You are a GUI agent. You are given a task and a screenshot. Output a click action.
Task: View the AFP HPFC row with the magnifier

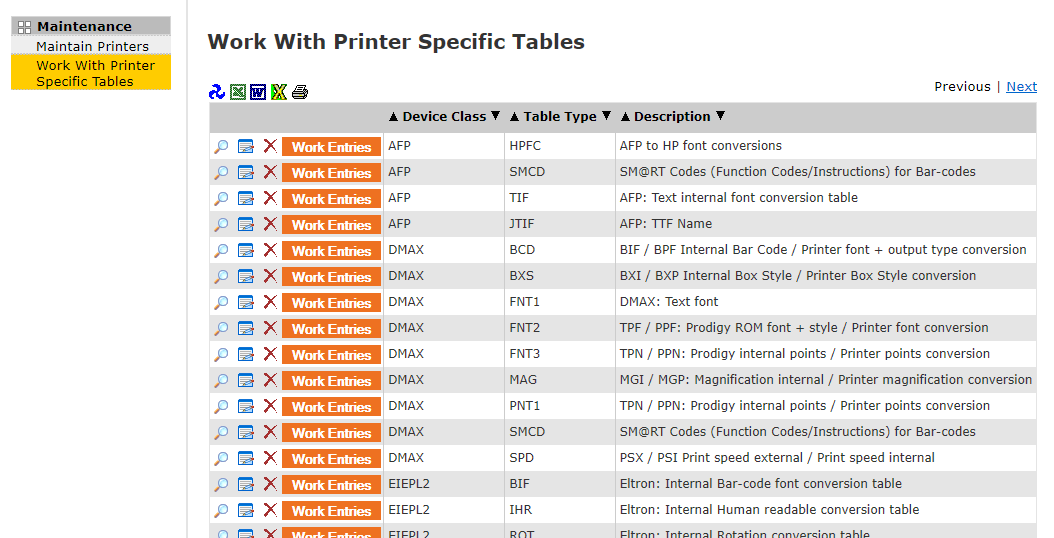221,147
